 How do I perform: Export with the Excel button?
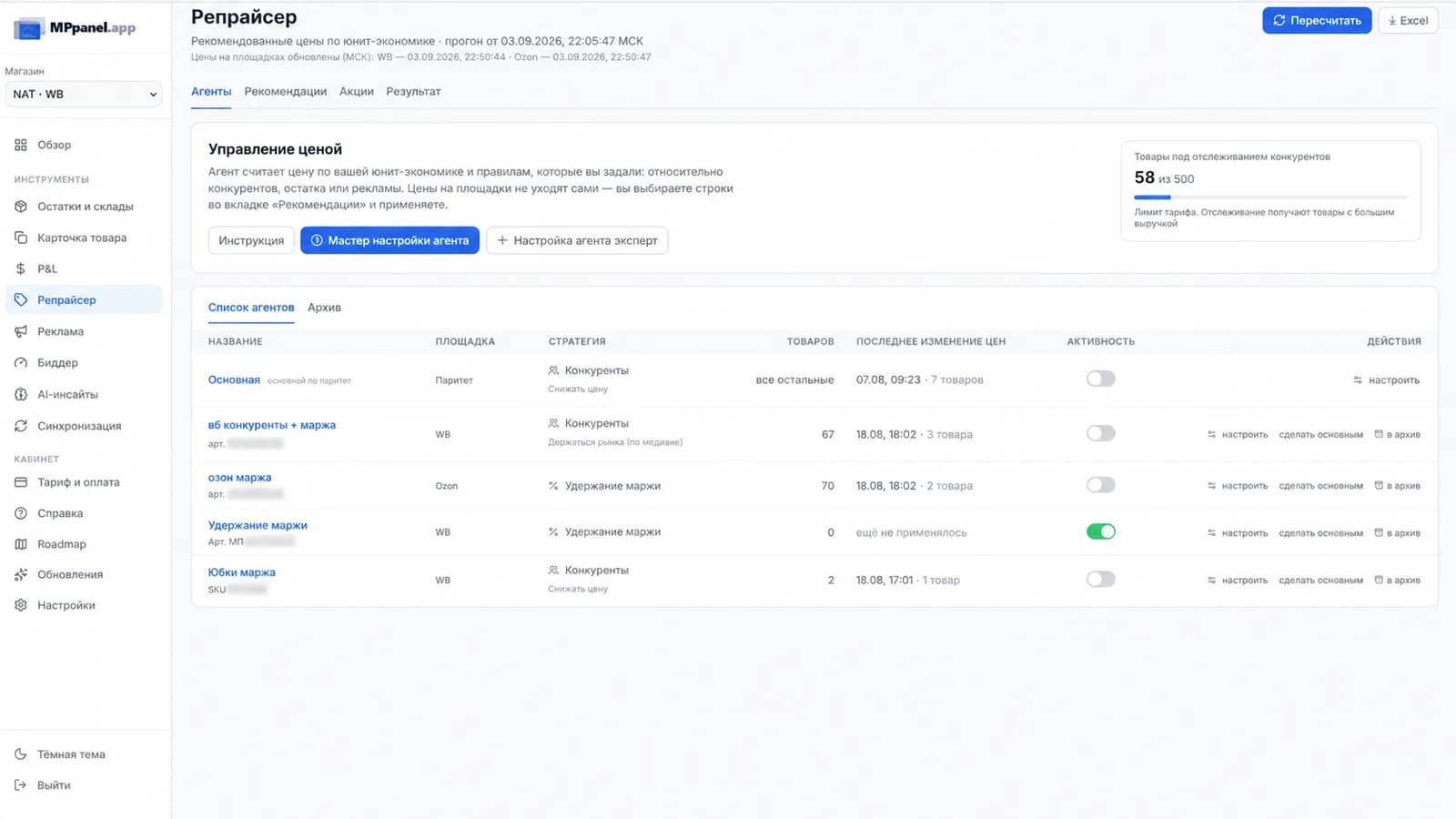click(x=1408, y=20)
